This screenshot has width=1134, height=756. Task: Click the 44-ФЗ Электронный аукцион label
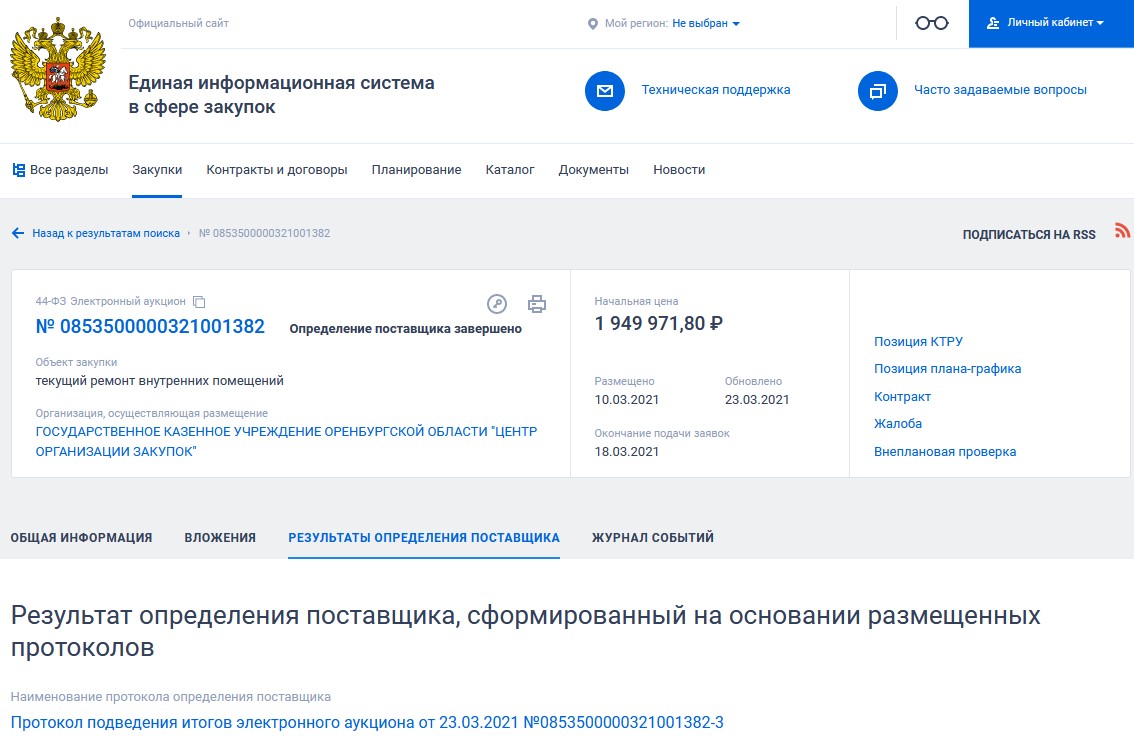[x=111, y=301]
